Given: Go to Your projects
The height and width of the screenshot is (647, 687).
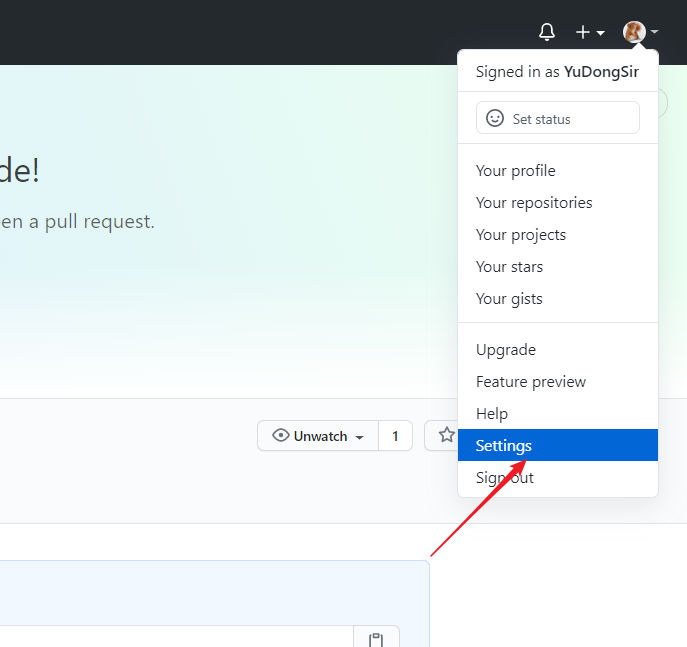Looking at the screenshot, I should (x=558, y=234).
